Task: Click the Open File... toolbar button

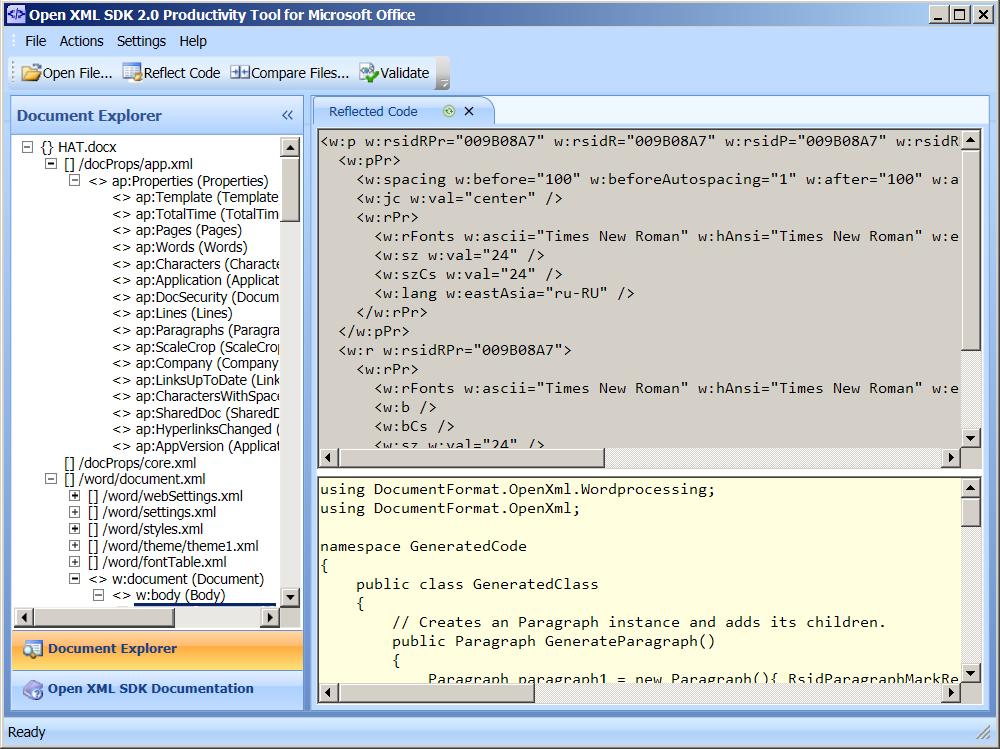Action: [x=66, y=73]
